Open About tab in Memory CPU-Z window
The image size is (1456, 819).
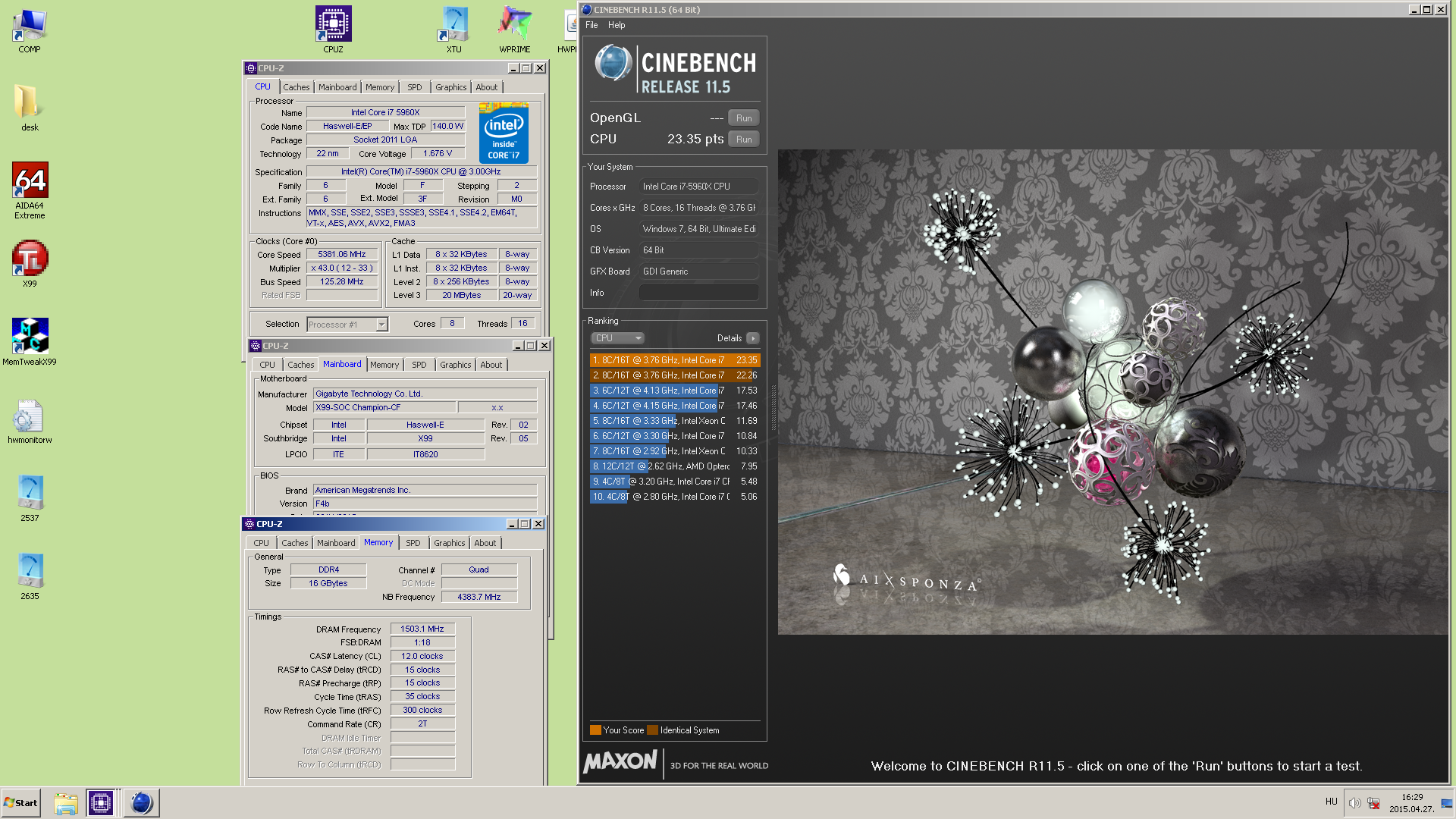[485, 543]
